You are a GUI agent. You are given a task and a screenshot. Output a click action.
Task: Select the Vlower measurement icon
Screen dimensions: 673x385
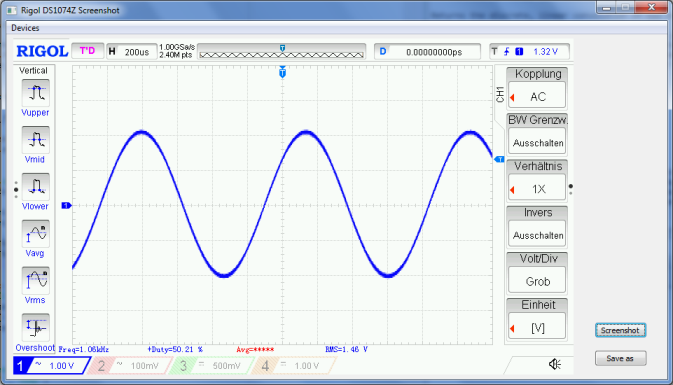[36, 186]
